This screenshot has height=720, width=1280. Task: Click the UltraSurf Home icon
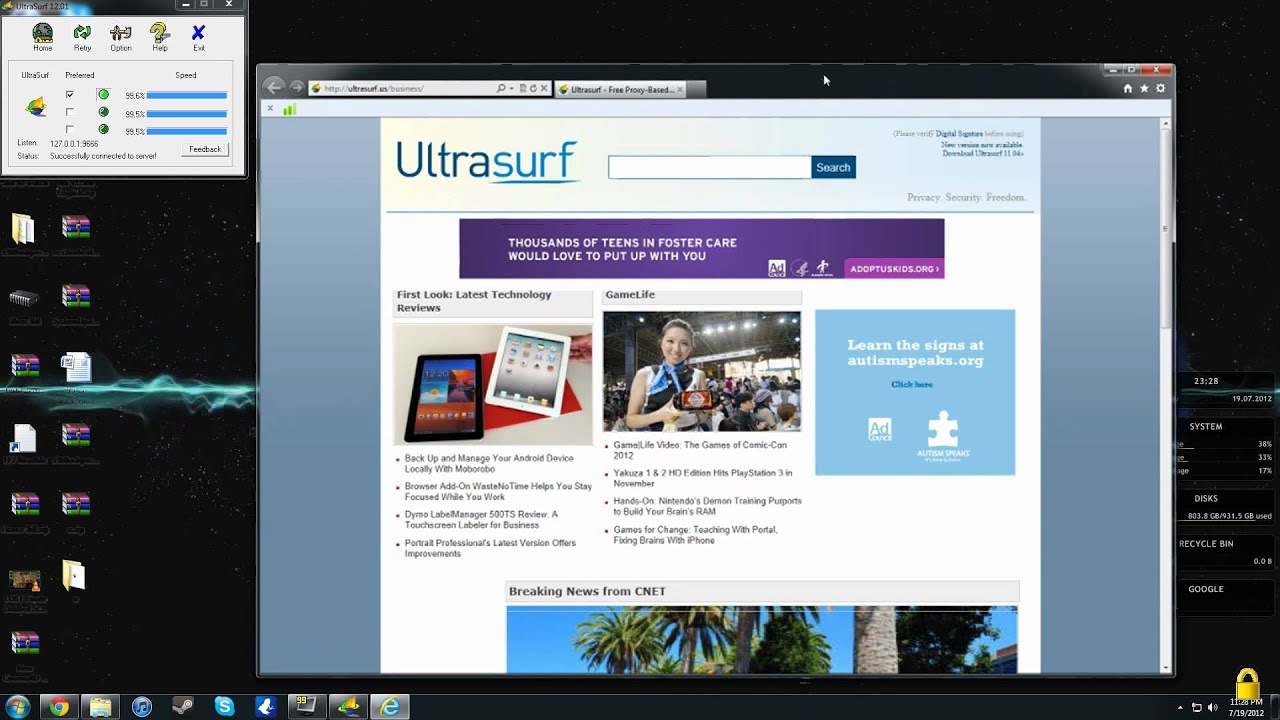[x=42, y=37]
